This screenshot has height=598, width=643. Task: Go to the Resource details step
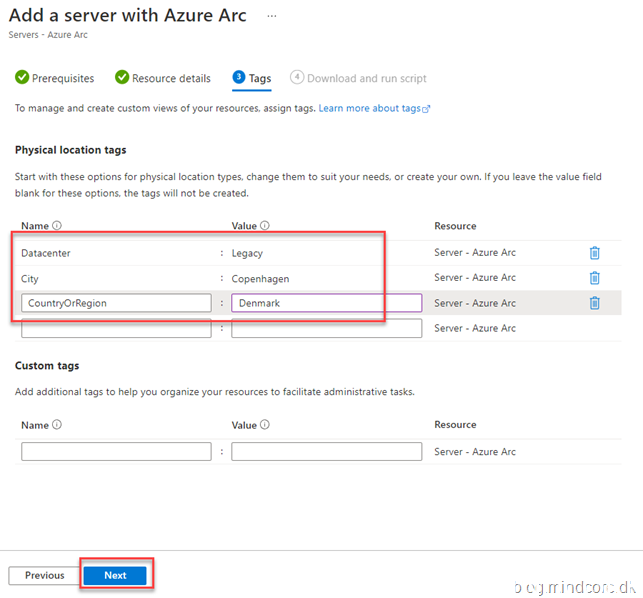coord(163,78)
